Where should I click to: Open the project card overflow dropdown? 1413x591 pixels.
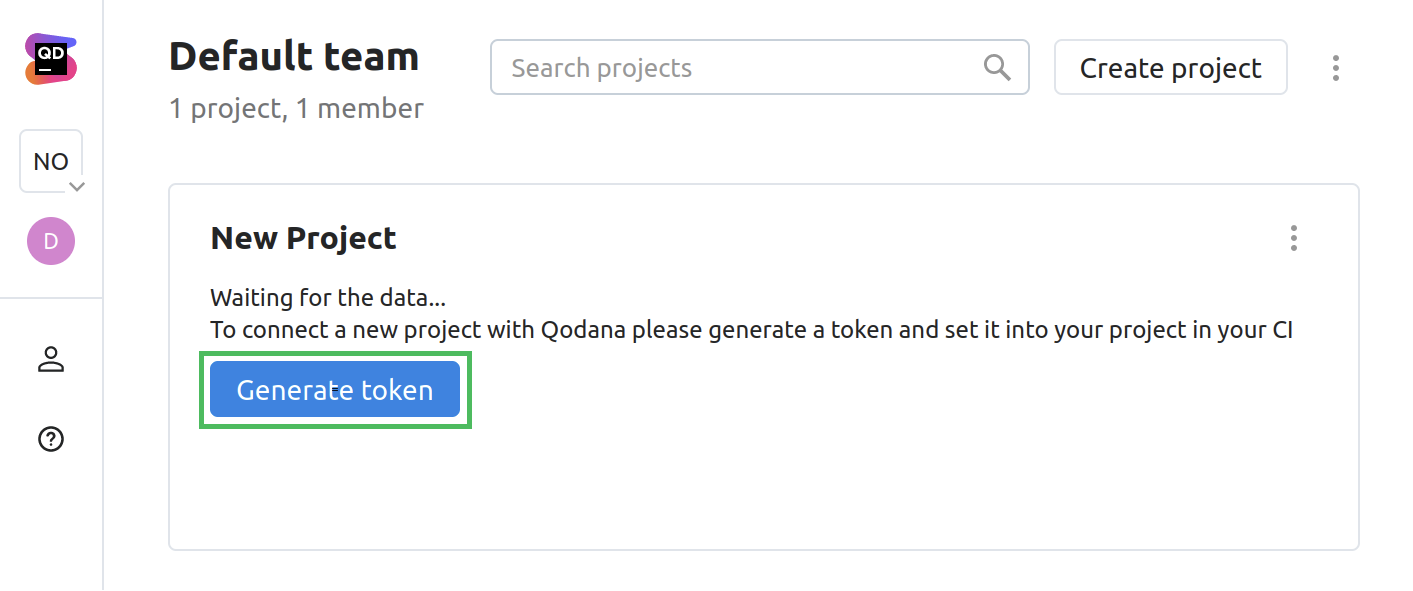(x=1293, y=238)
